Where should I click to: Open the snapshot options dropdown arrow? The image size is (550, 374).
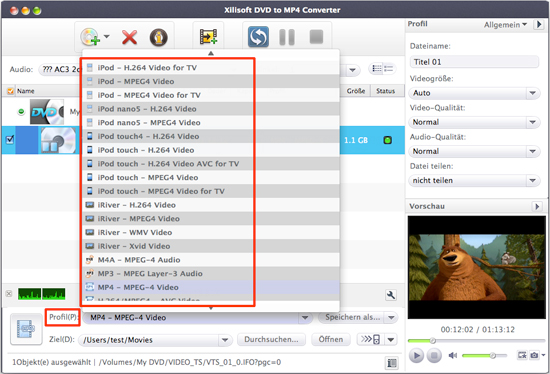pos(543,355)
